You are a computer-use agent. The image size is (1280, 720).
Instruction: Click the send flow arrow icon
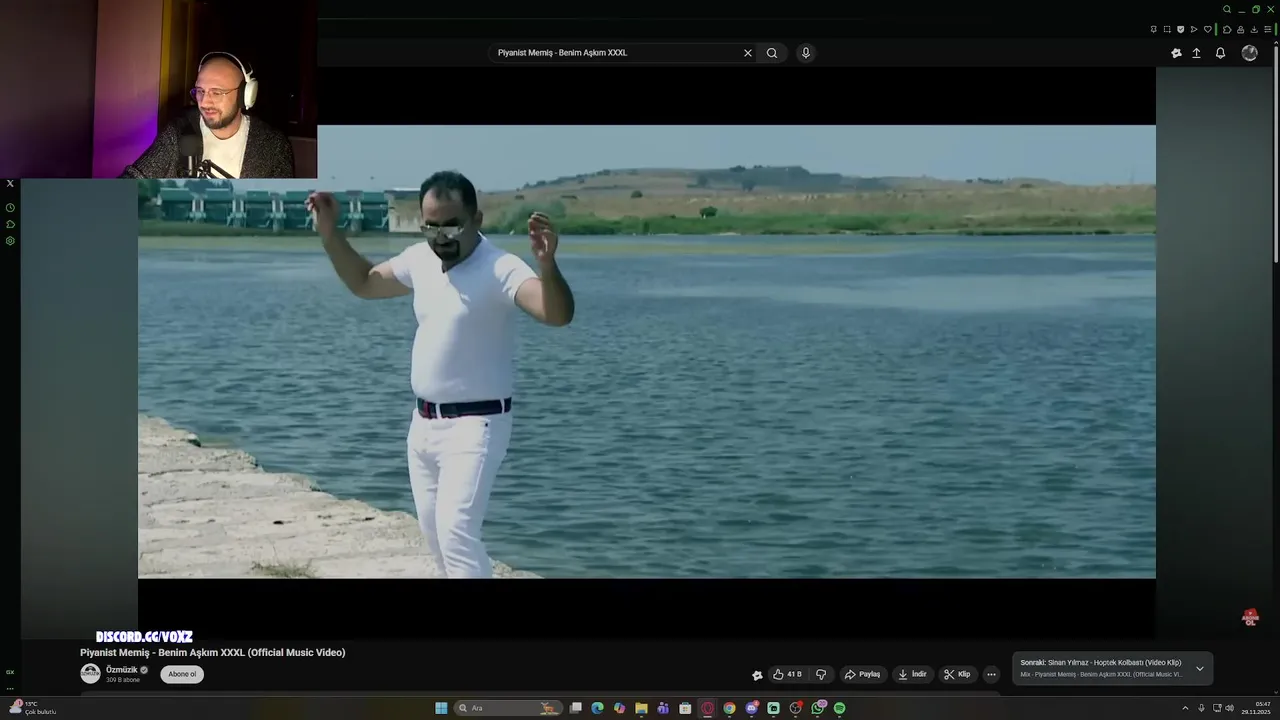(1194, 29)
